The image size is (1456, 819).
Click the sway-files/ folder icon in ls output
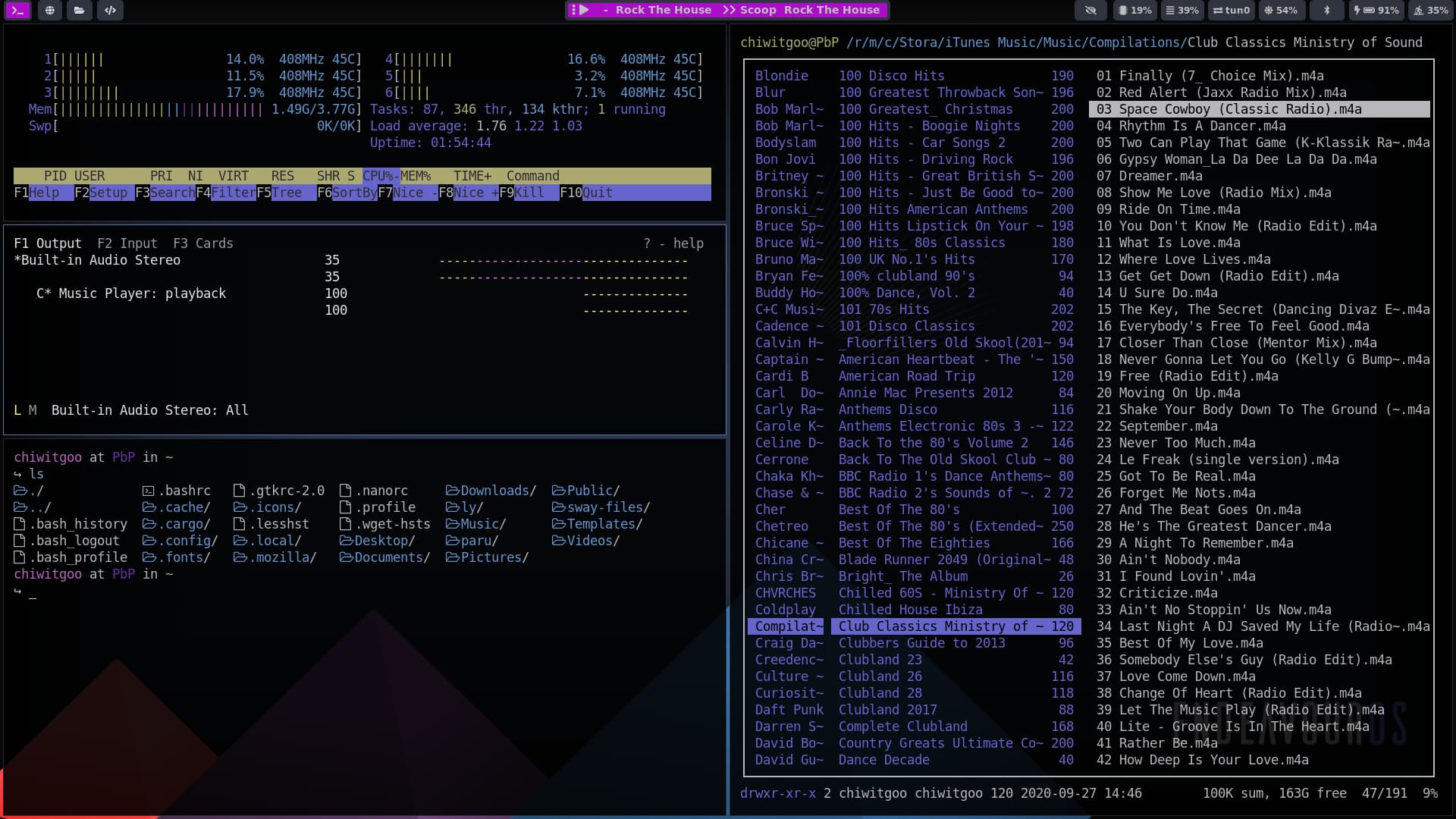point(559,507)
